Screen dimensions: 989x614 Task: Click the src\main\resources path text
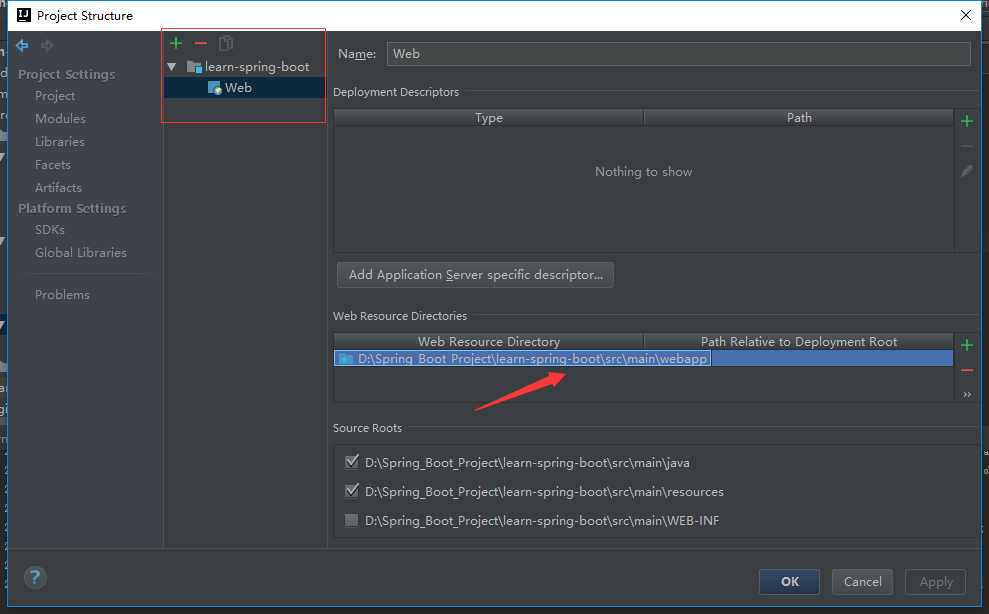544,492
